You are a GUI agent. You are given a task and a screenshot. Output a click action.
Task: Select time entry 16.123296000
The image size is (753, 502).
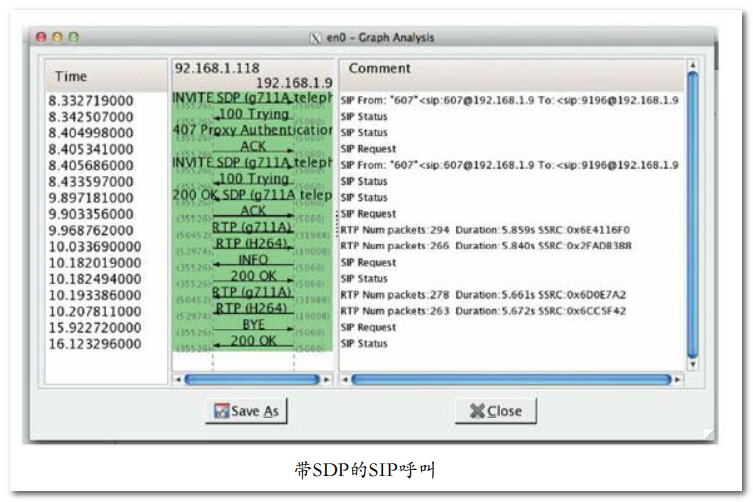[x=95, y=344]
